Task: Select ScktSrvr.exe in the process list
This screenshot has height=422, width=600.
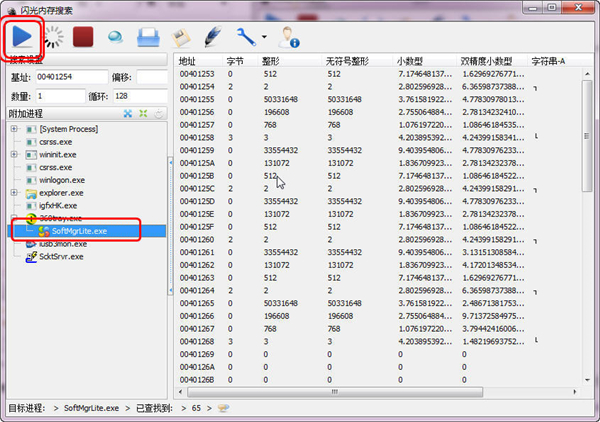Action: [62, 256]
